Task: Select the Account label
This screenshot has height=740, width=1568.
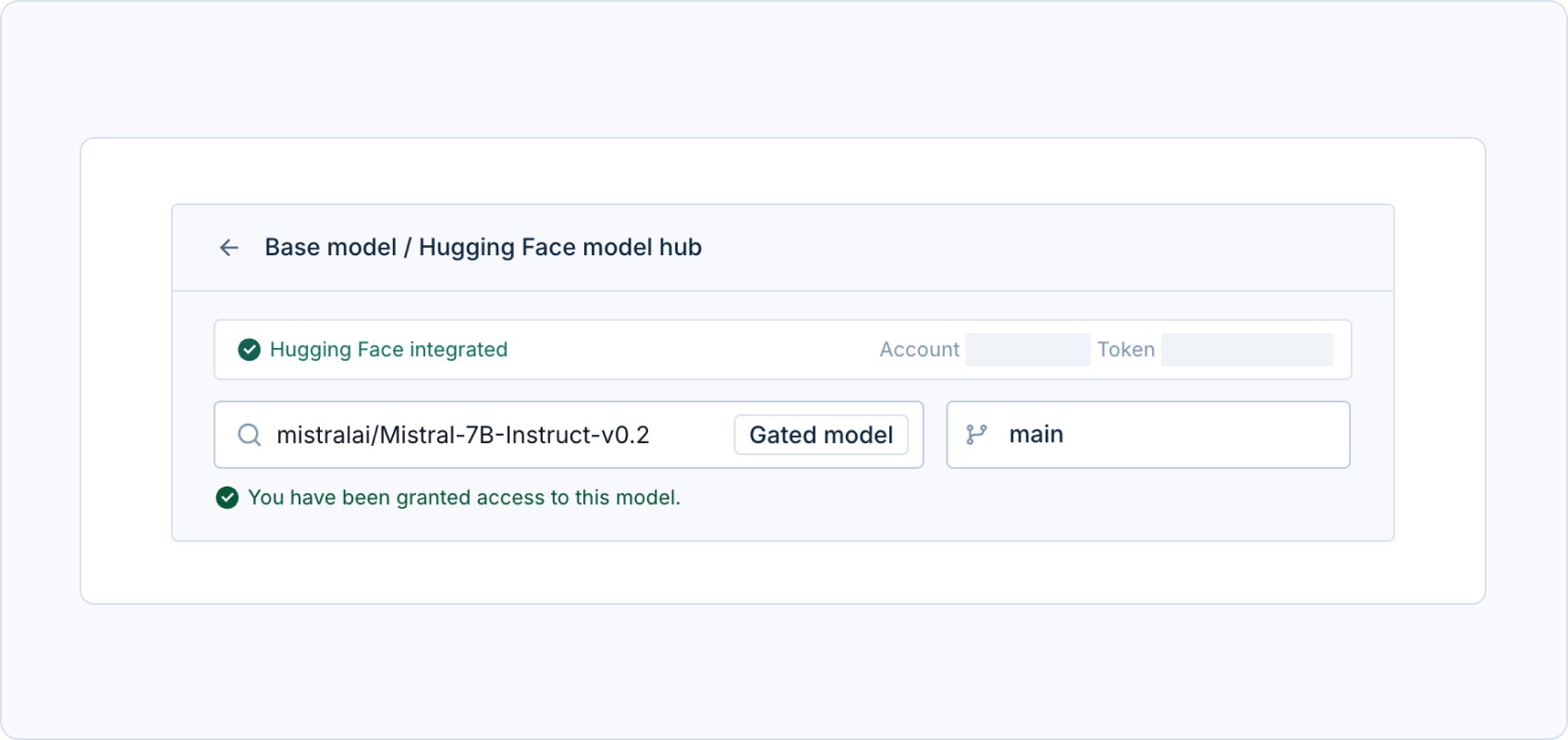Action: (919, 350)
